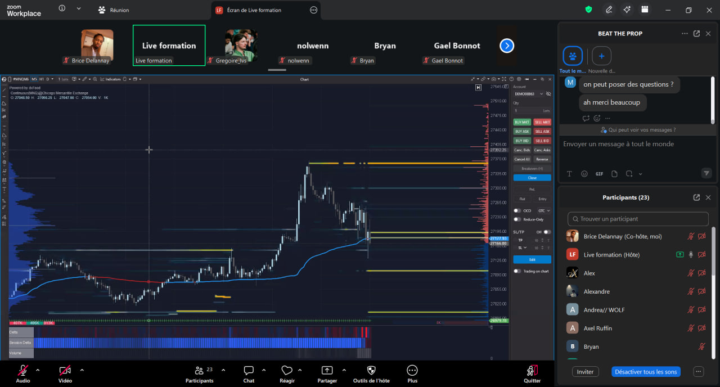Toggle the SL/TP switch
The image size is (720, 387).
pyautogui.click(x=546, y=232)
